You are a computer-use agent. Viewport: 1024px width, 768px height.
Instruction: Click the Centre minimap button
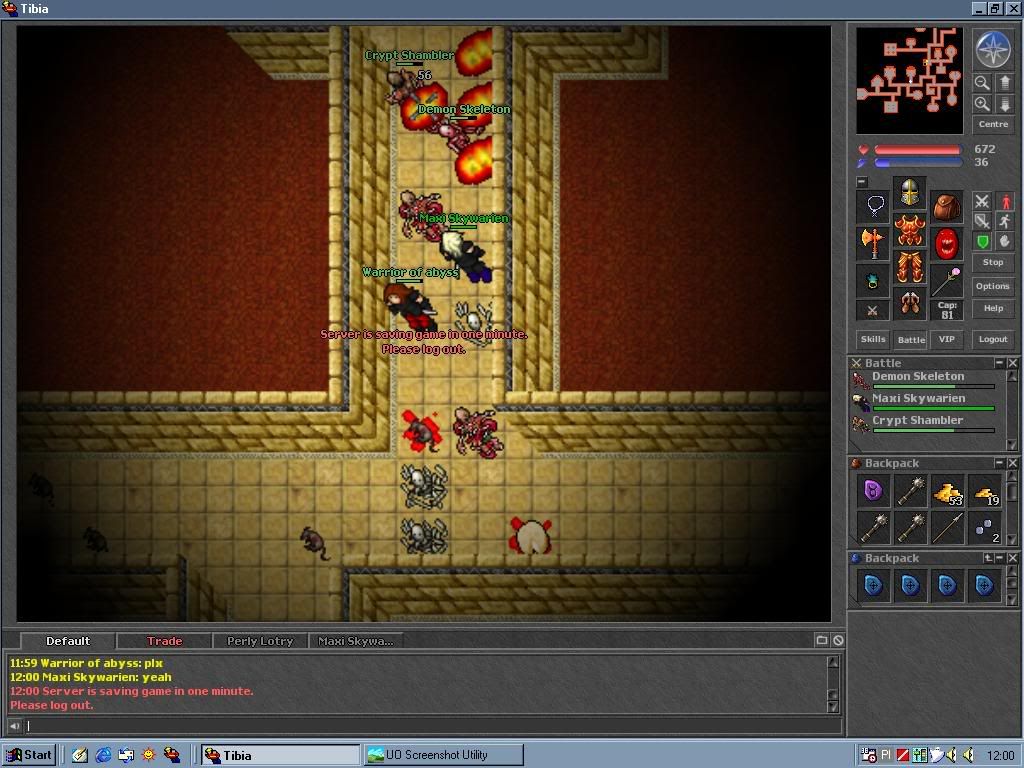coord(993,124)
